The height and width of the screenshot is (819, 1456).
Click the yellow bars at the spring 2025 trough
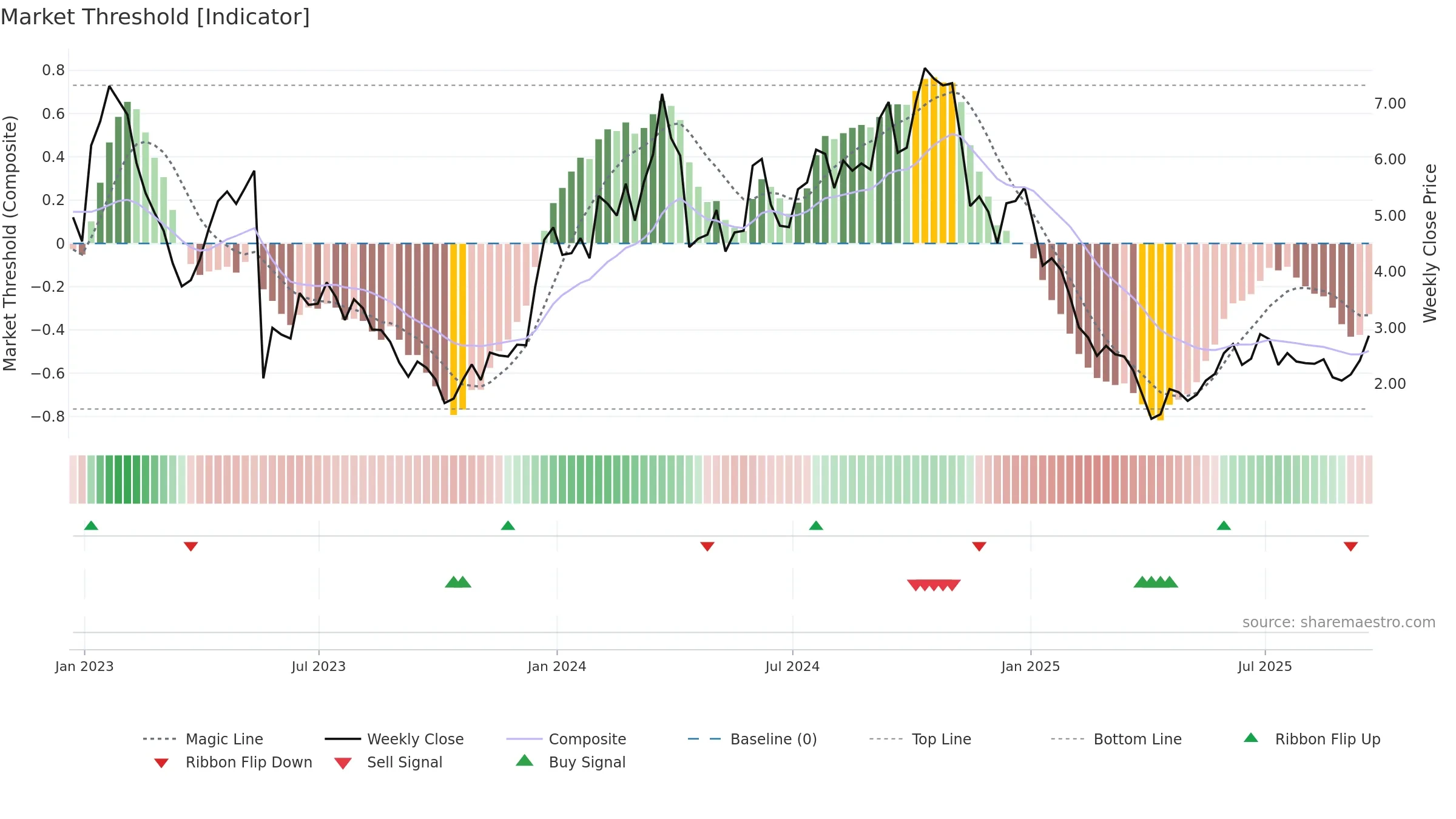point(1156,331)
